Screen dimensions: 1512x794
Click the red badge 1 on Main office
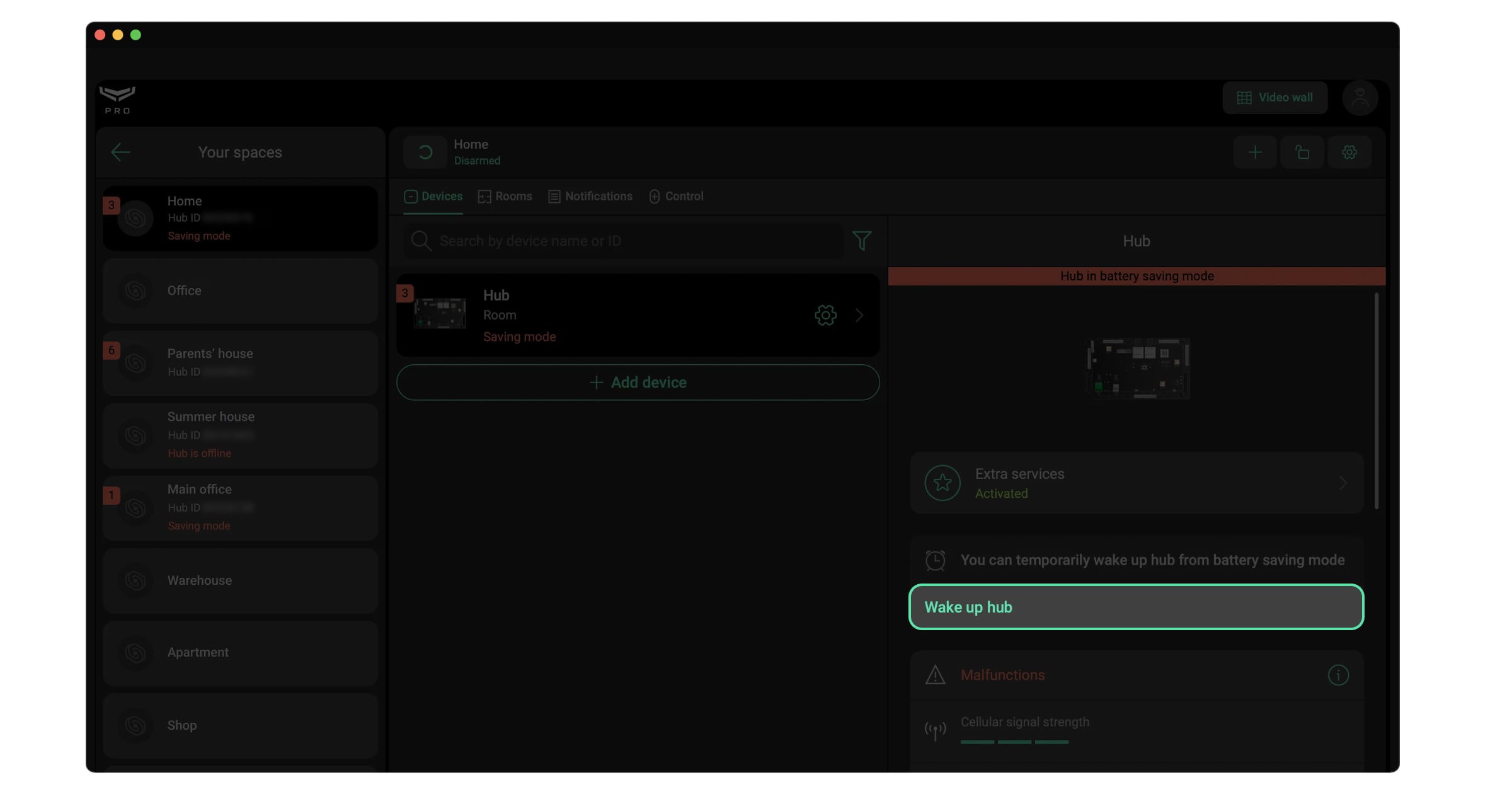tap(112, 495)
